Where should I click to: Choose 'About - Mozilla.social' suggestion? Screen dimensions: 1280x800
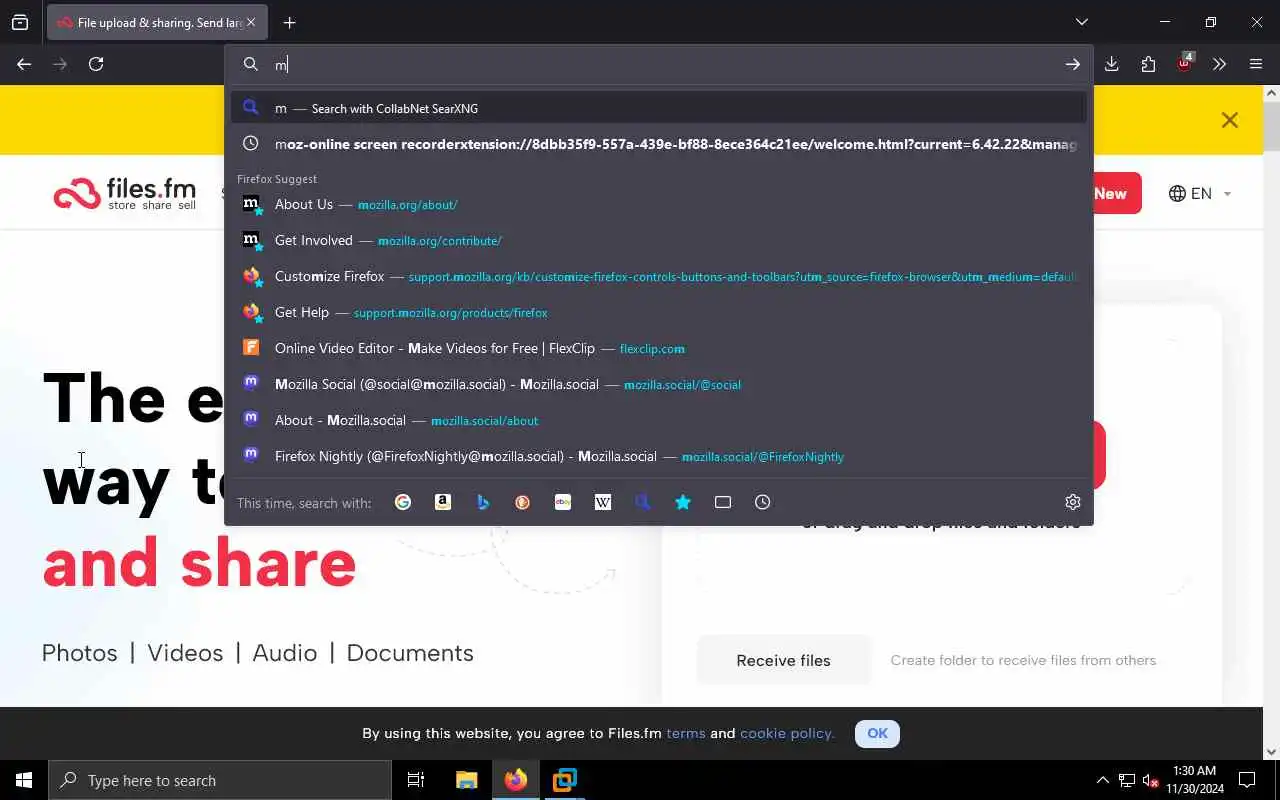[x=659, y=420]
